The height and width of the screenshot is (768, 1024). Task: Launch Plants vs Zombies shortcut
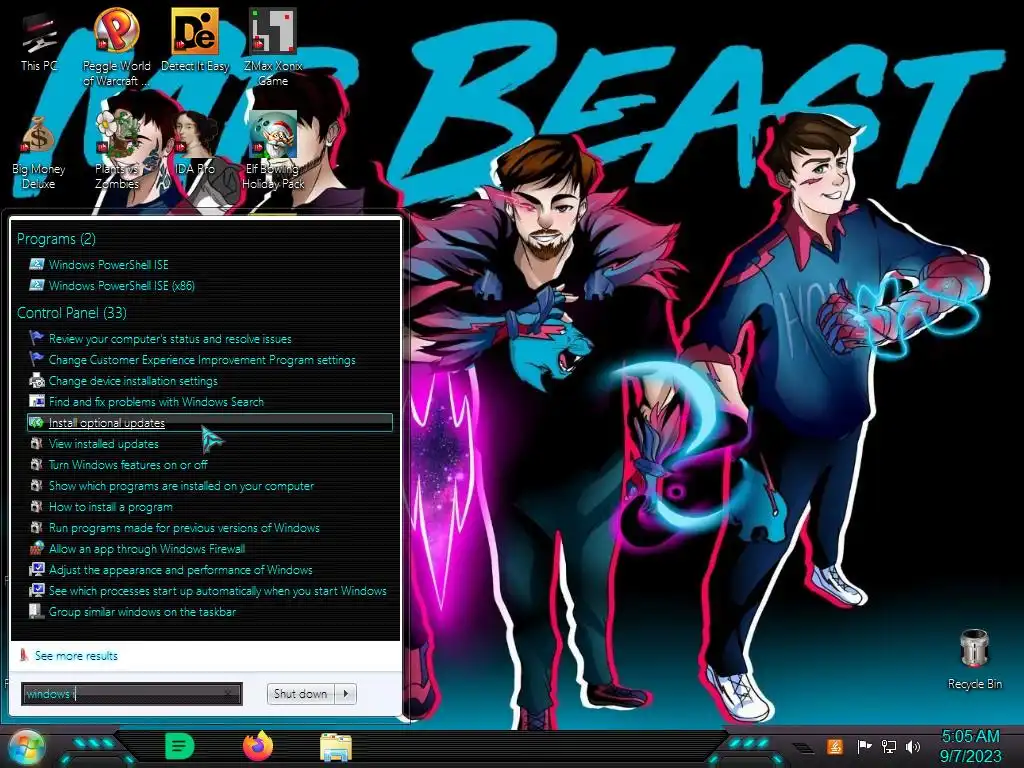(116, 152)
